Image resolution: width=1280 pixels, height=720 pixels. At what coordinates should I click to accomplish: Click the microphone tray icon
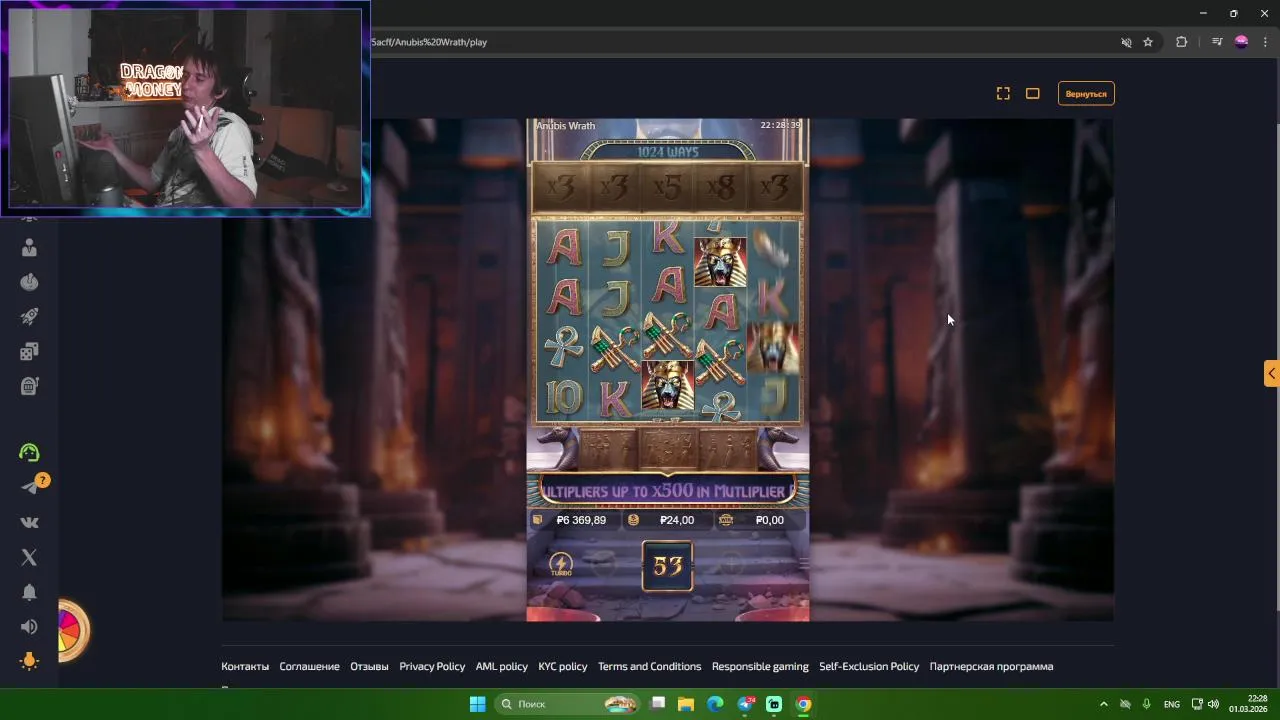point(1147,704)
